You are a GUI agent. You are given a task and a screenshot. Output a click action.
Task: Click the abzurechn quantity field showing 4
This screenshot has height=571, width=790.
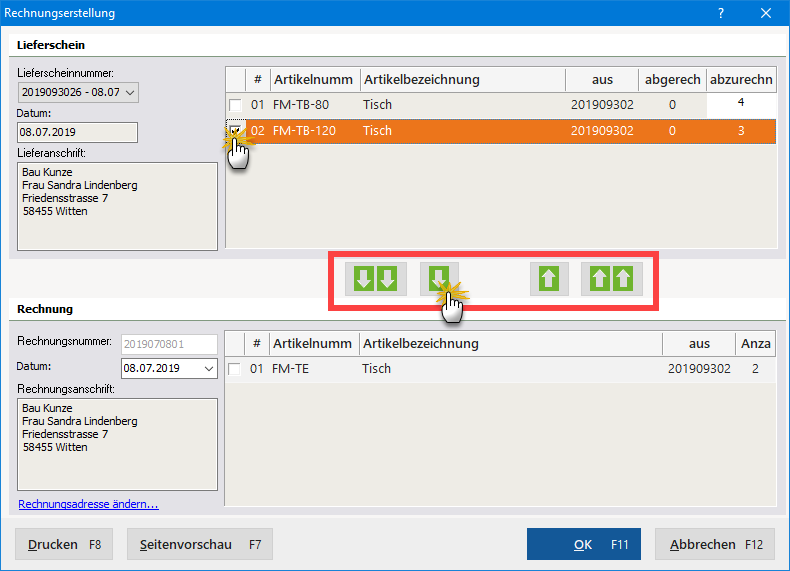click(x=741, y=104)
